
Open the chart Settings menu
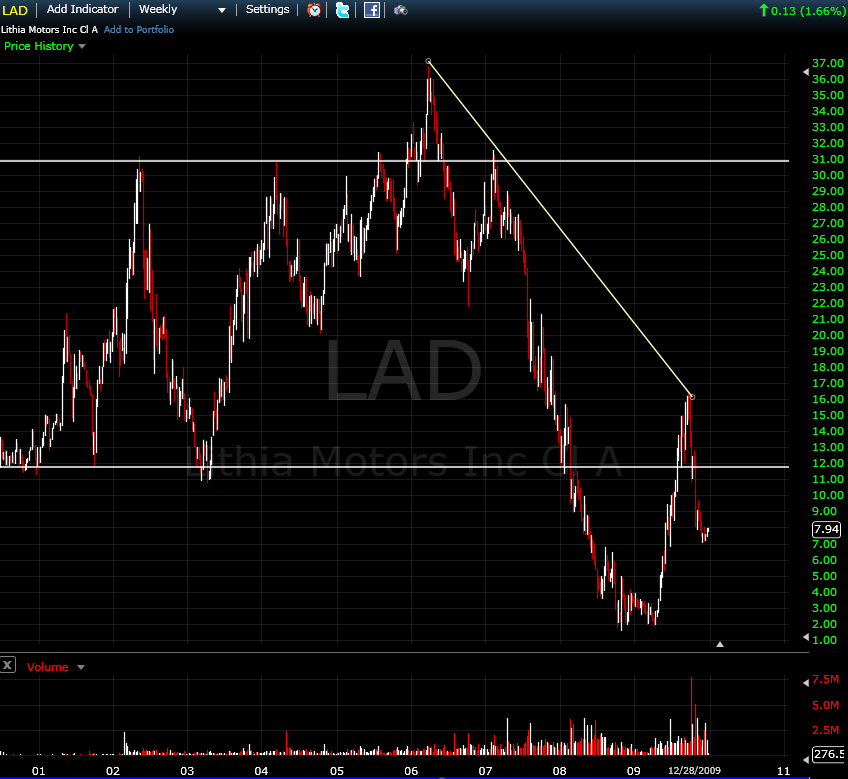coord(267,9)
